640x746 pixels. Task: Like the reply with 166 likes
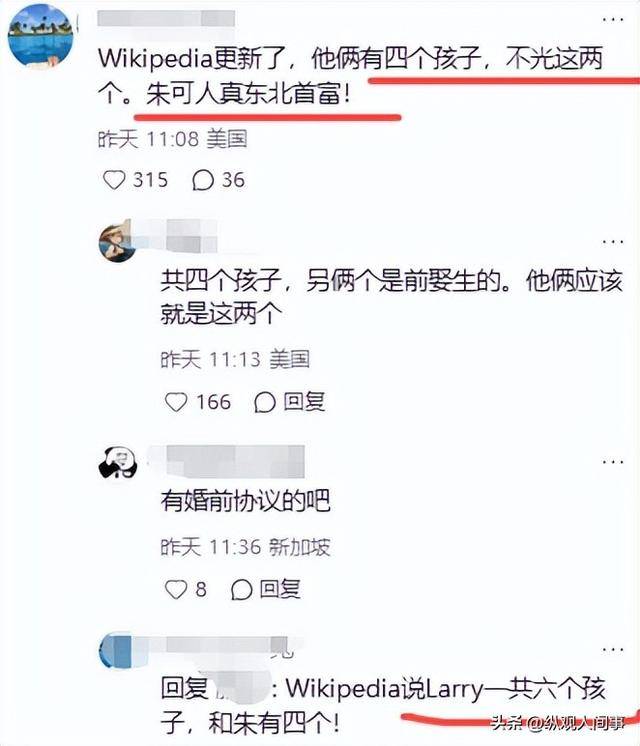click(x=176, y=402)
